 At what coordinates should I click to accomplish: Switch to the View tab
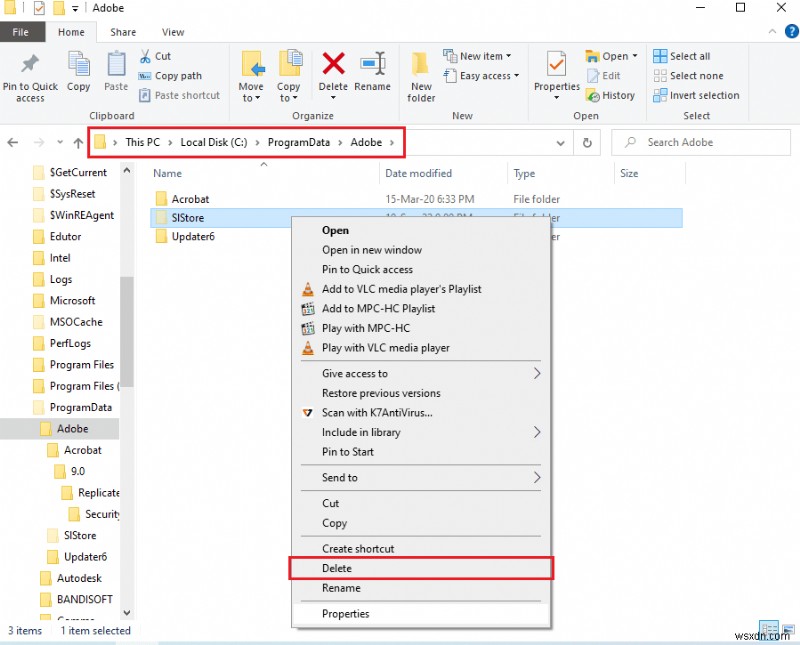173,31
